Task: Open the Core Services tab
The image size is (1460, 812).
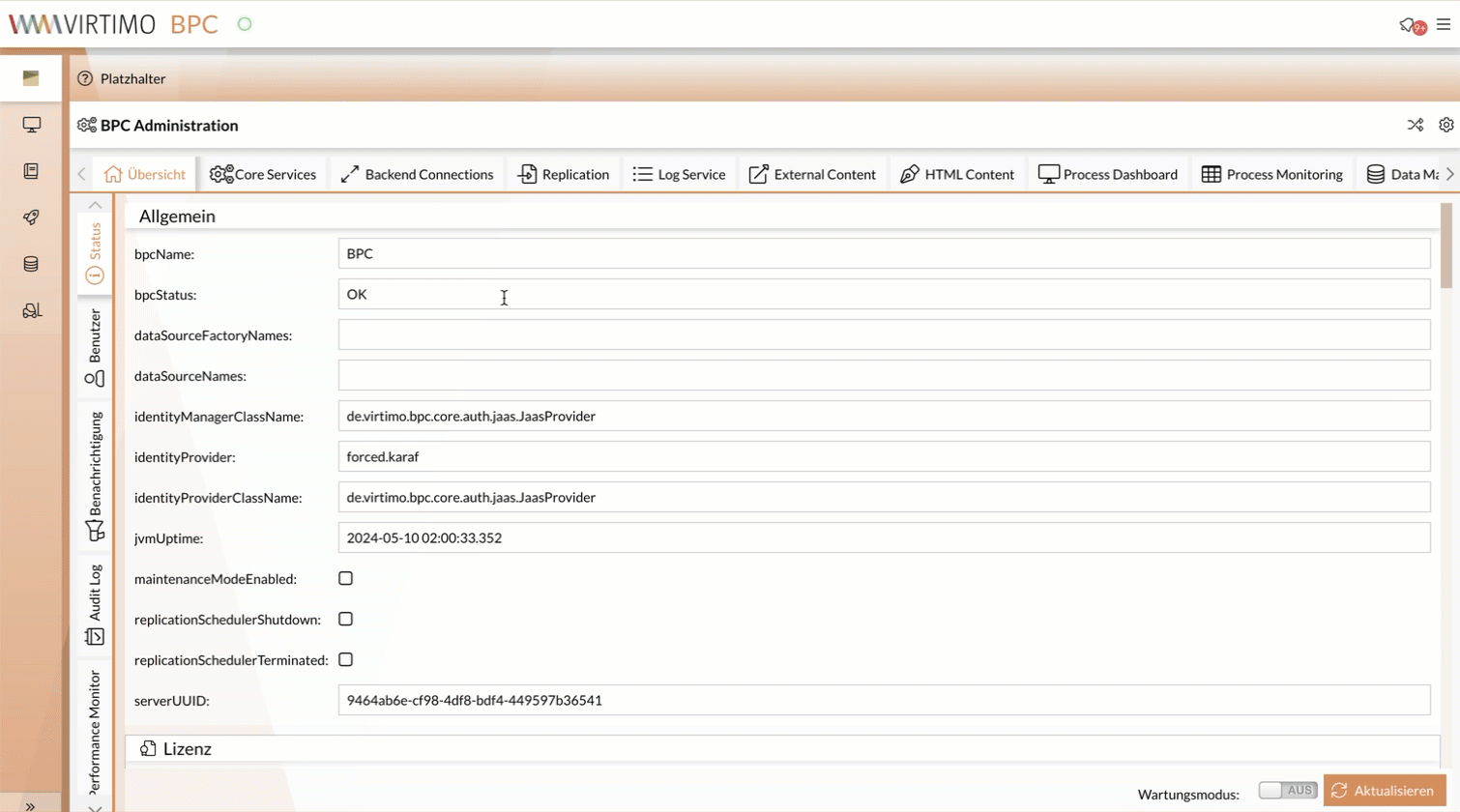Action: [263, 174]
